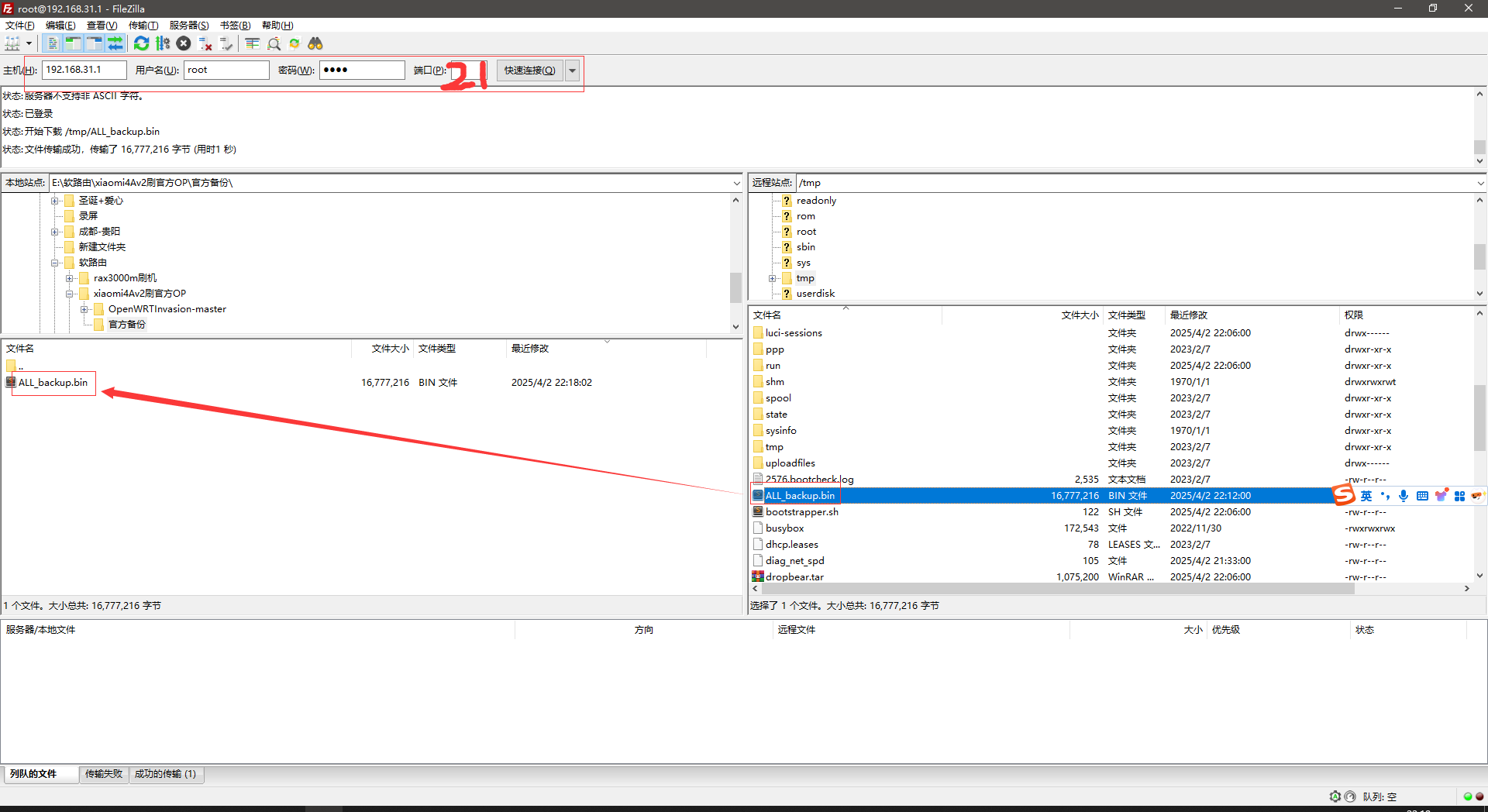Expand the OpenWRTInvasion-master folder
Screen dimensions: 1488x812
tap(84, 309)
